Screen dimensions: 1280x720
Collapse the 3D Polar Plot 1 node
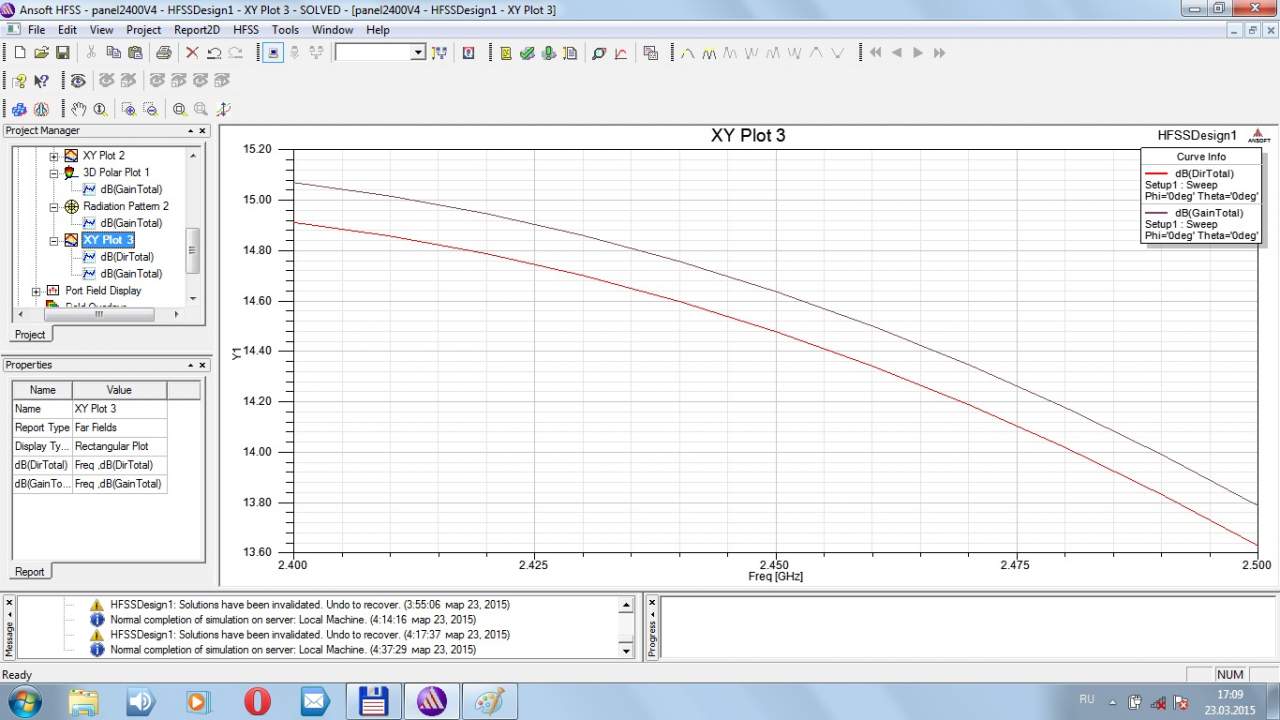(x=54, y=173)
